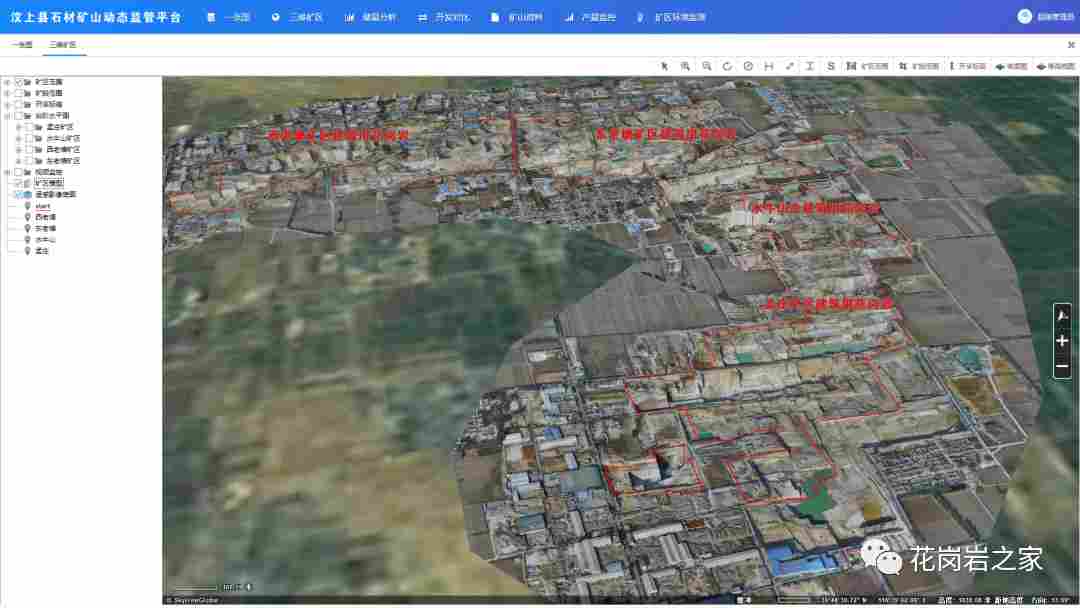Click the compass north arrow control
This screenshot has width=1080, height=608.
1062,316
